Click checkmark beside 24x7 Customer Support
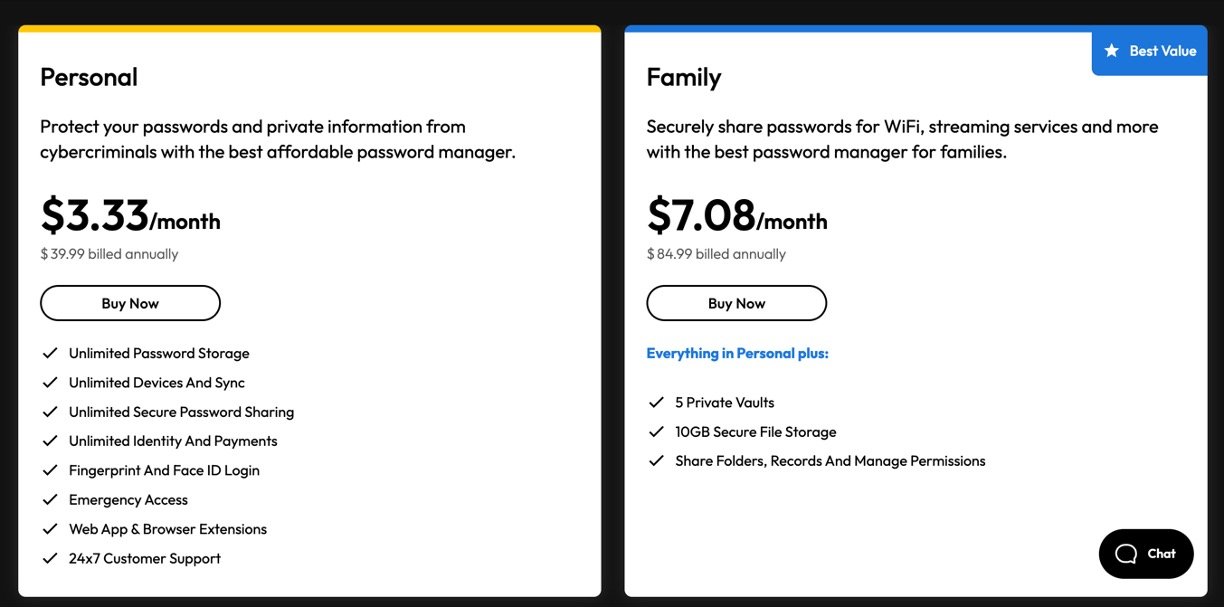Viewport: 1224px width, 608px height. (49, 558)
